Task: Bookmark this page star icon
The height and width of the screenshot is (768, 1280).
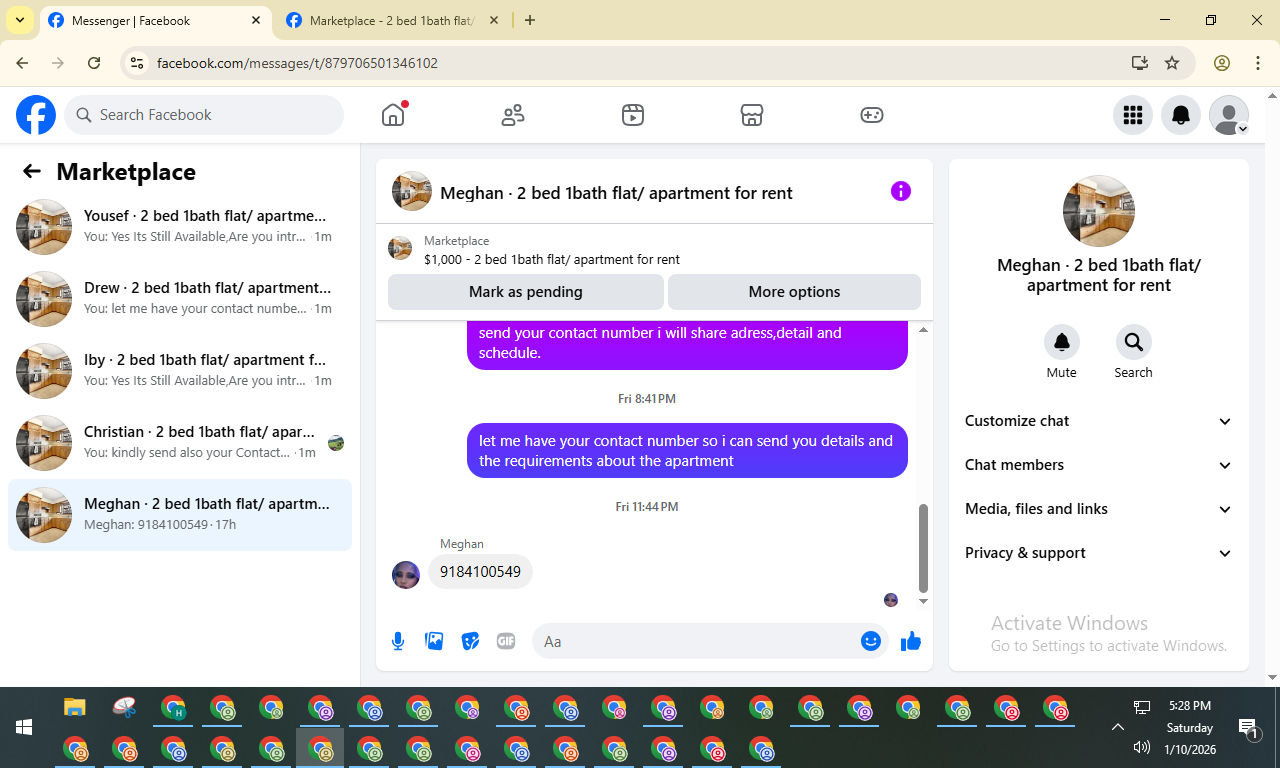Action: [1172, 63]
